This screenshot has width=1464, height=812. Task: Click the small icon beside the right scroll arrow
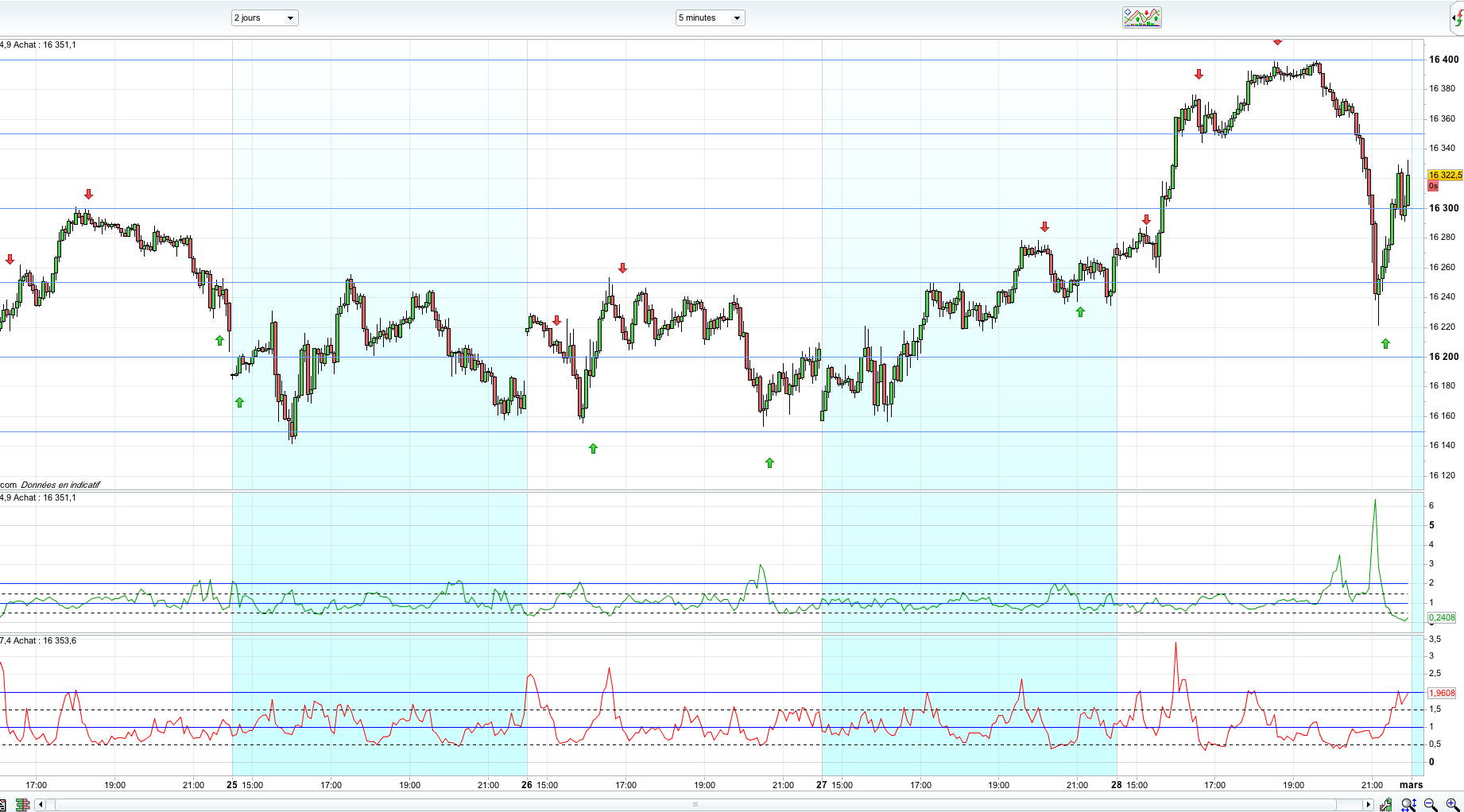point(1386,805)
